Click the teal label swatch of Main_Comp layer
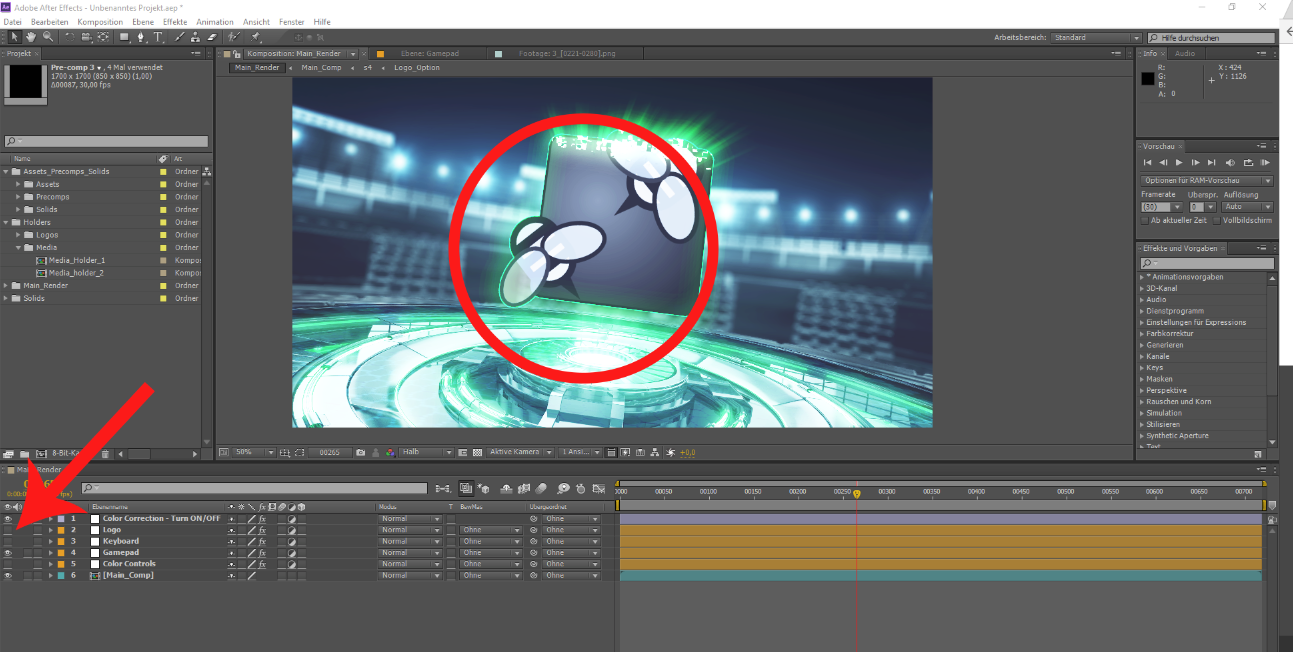The height and width of the screenshot is (652, 1293). [61, 575]
